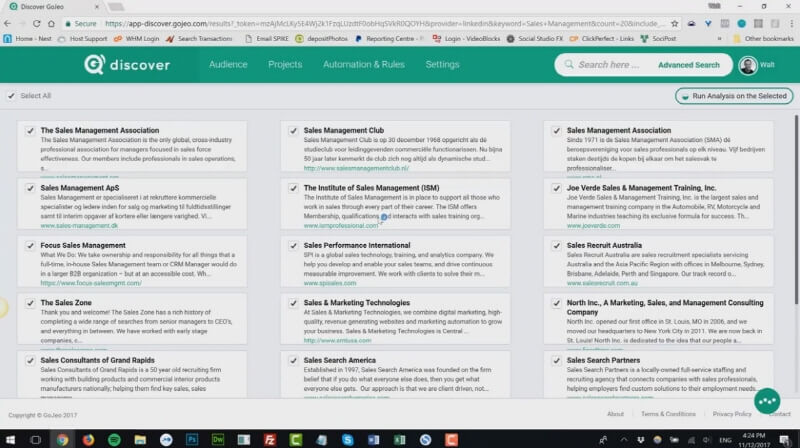Uncheck Sales Management Club checkbox
Viewport: 800px width, 448px height.
[293, 131]
